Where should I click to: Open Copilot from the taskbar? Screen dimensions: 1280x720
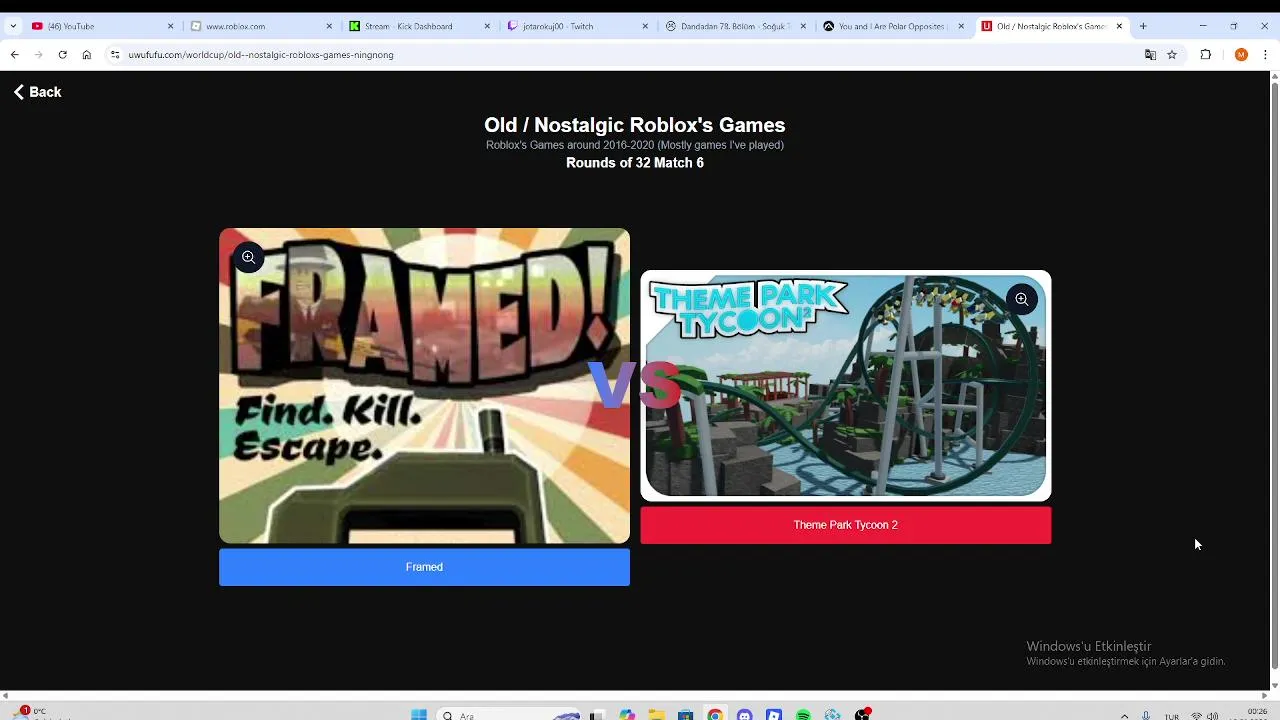tap(627, 715)
